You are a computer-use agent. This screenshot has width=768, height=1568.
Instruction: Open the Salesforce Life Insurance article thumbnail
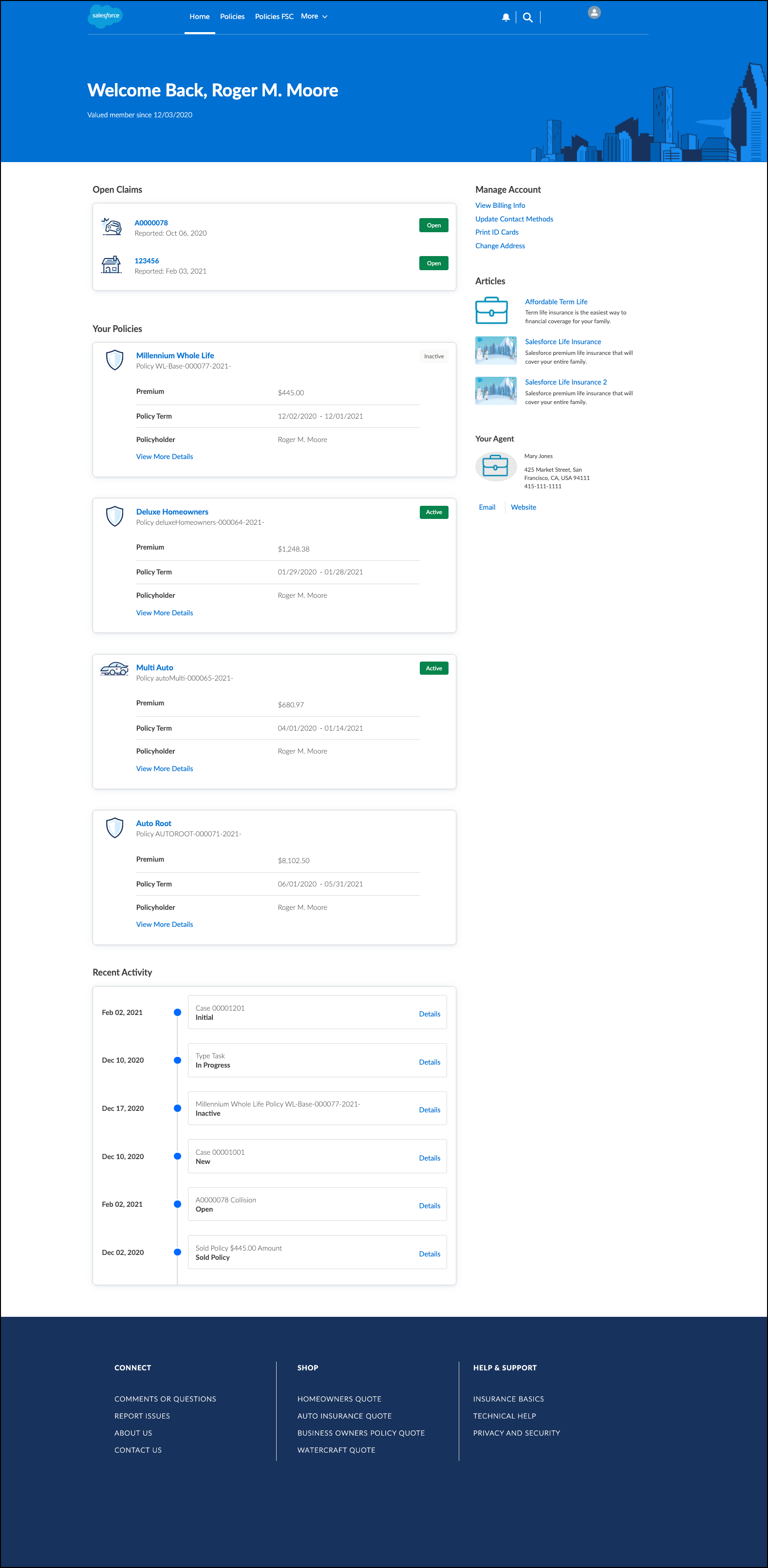pos(496,350)
